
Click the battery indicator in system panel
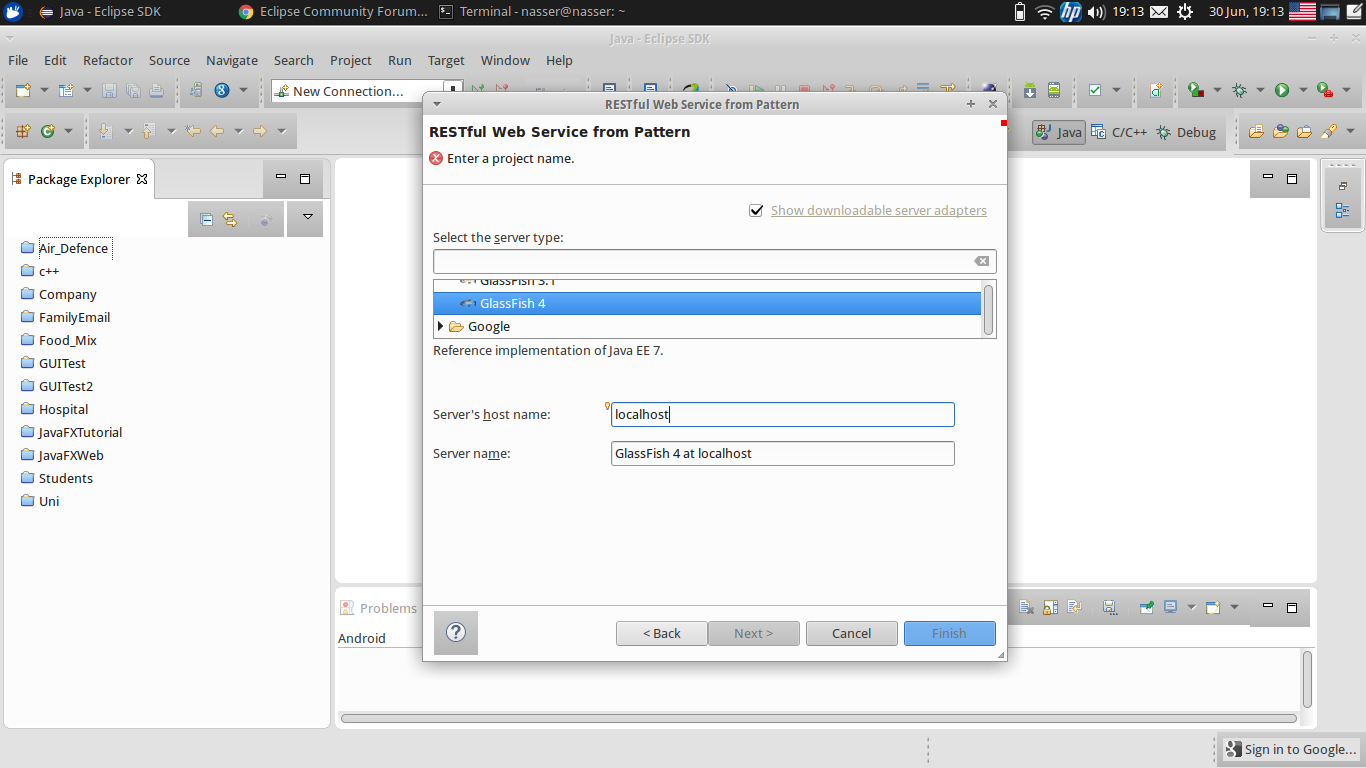pyautogui.click(x=1020, y=12)
